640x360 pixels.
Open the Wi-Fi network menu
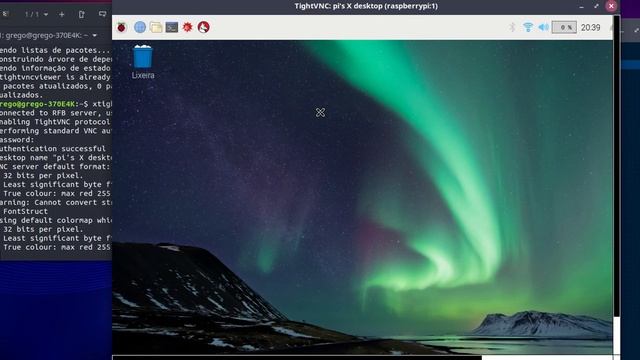tap(528, 27)
